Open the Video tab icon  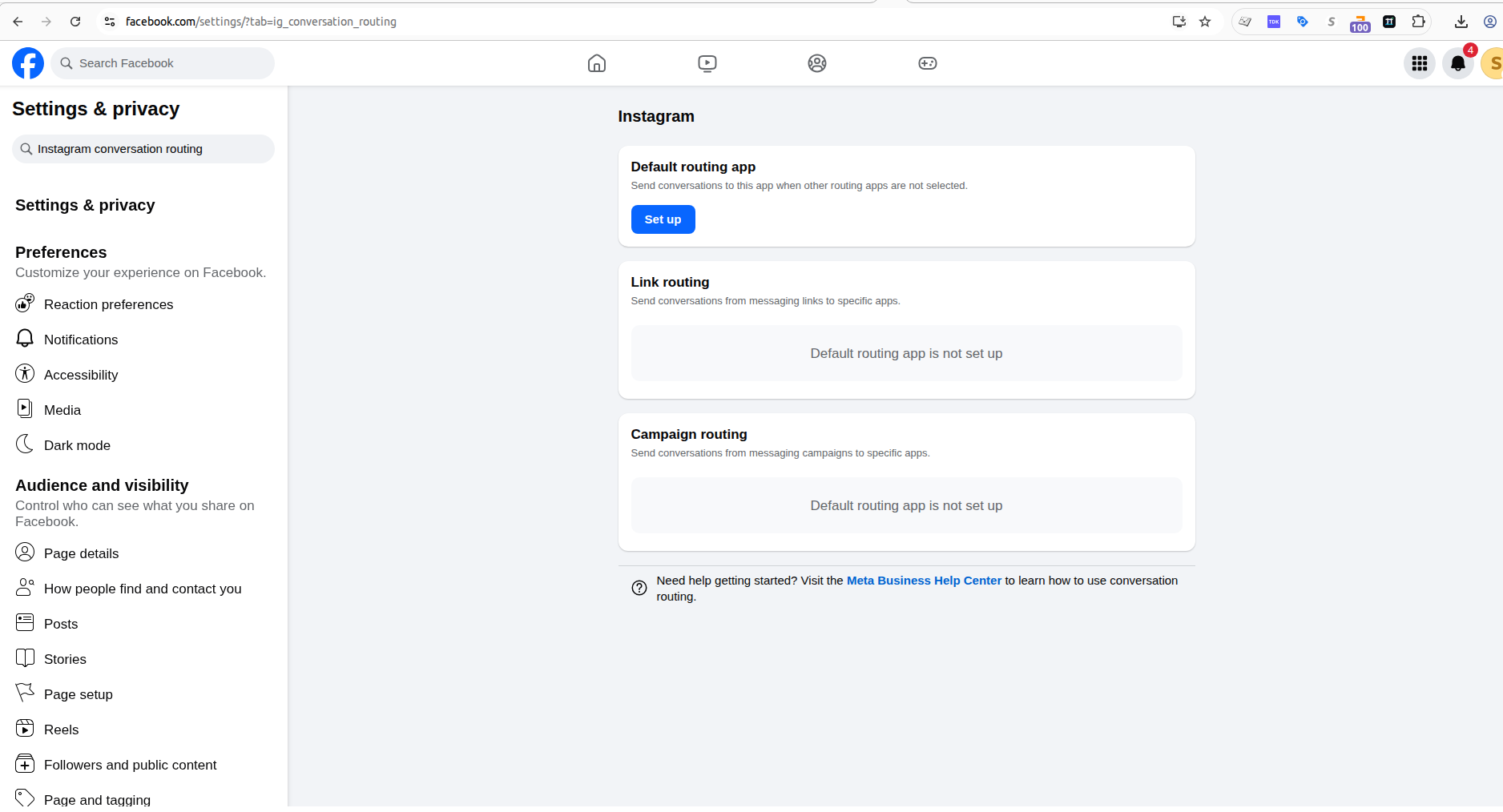pos(707,63)
